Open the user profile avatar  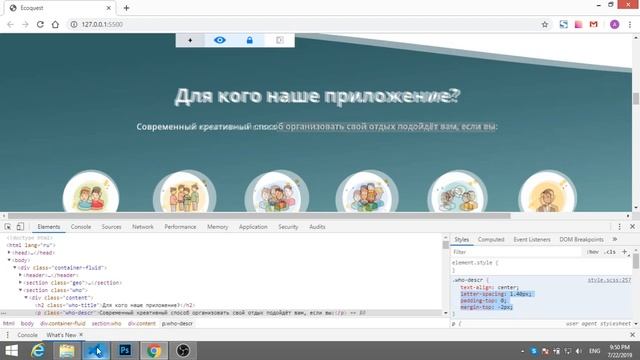(x=614, y=24)
